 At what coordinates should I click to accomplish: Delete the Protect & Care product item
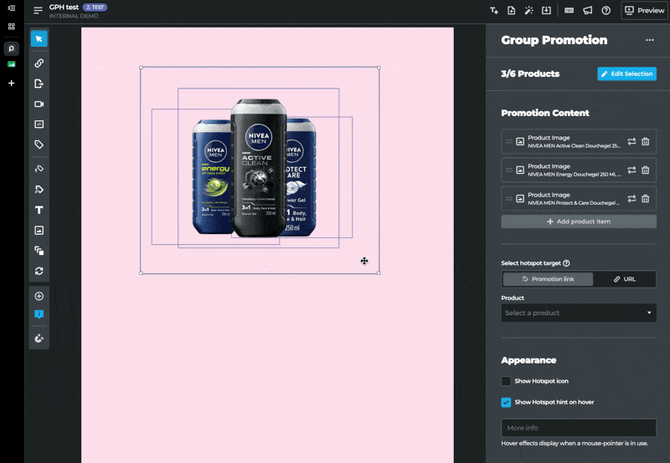(646, 199)
